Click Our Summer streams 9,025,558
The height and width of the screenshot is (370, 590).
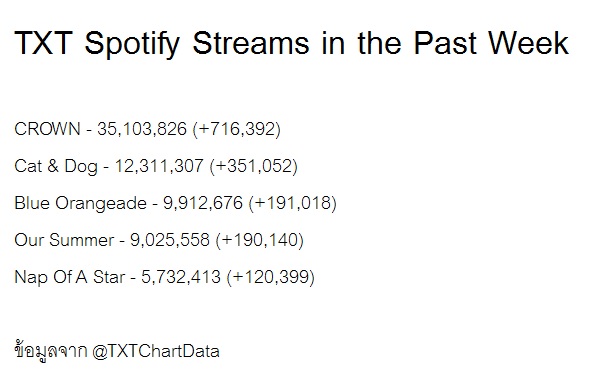point(170,240)
